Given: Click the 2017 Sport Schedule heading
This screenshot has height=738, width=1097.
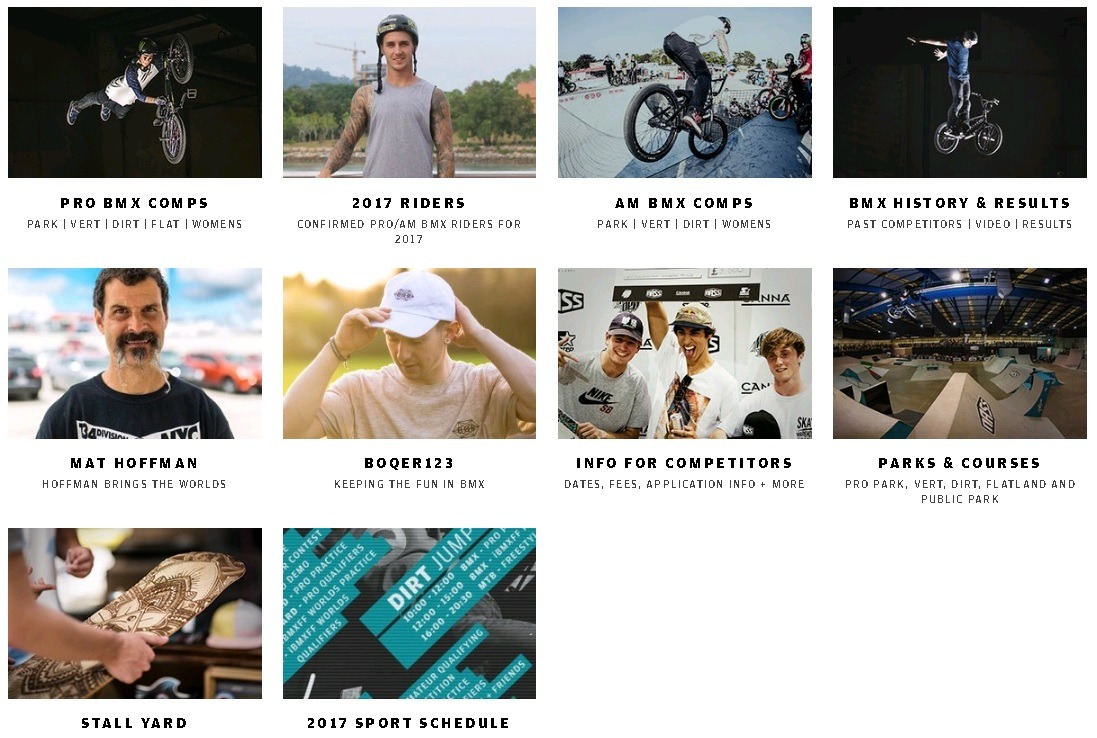Looking at the screenshot, I should 409,723.
